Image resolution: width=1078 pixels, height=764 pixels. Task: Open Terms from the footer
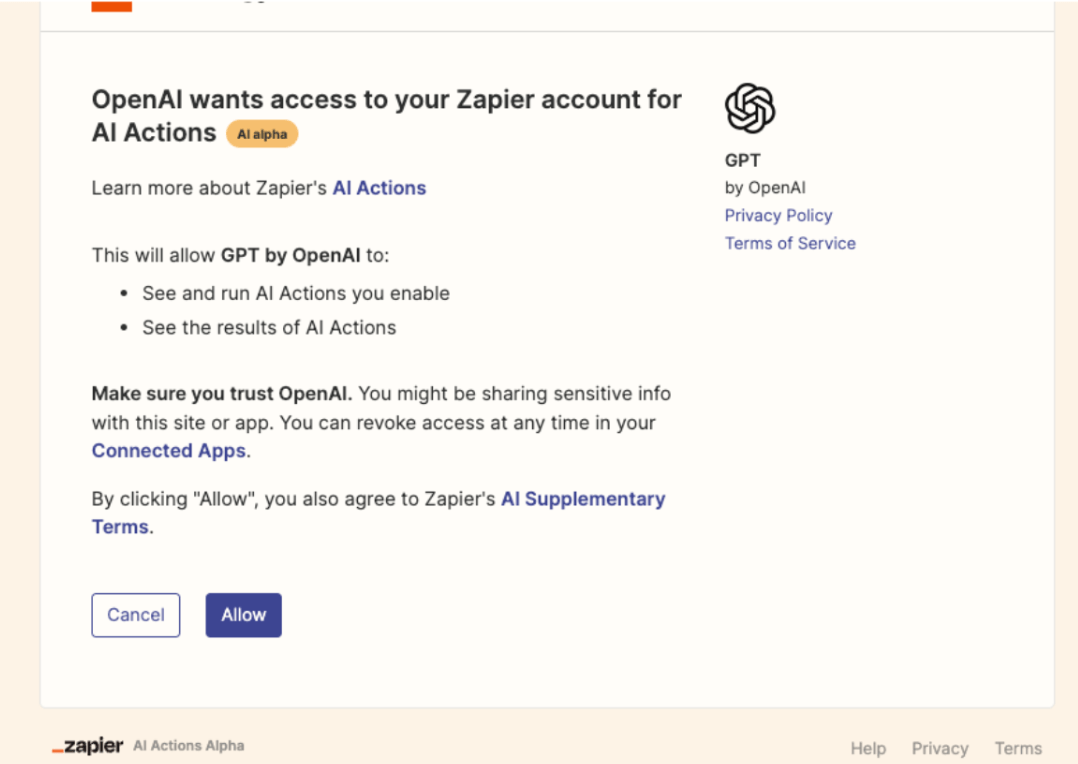(x=1017, y=747)
